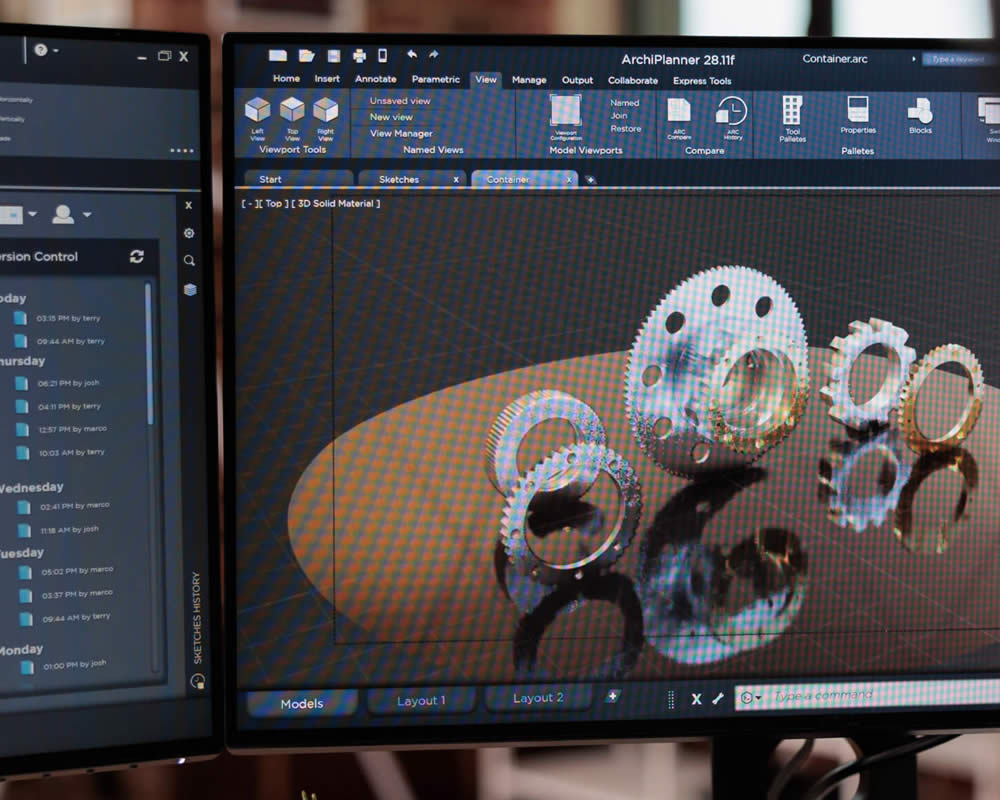
Task: Switch to the Layout 1 tab
Action: pyautogui.click(x=421, y=701)
